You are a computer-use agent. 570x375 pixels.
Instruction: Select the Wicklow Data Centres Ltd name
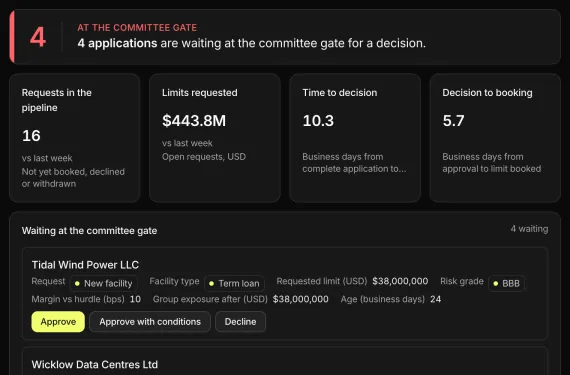pyautogui.click(x=95, y=364)
